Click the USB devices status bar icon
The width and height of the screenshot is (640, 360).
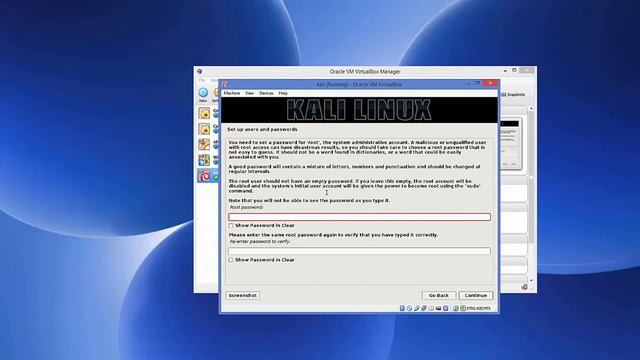coord(417,308)
